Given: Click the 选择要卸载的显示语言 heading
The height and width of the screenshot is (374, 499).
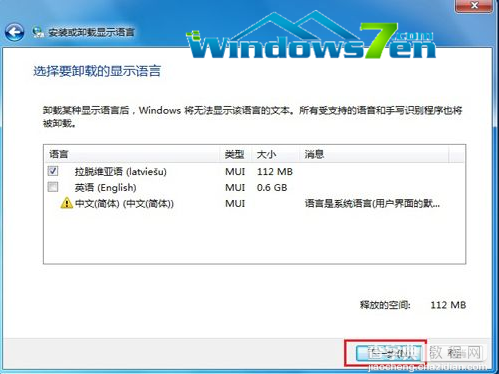Looking at the screenshot, I should (x=97, y=71).
